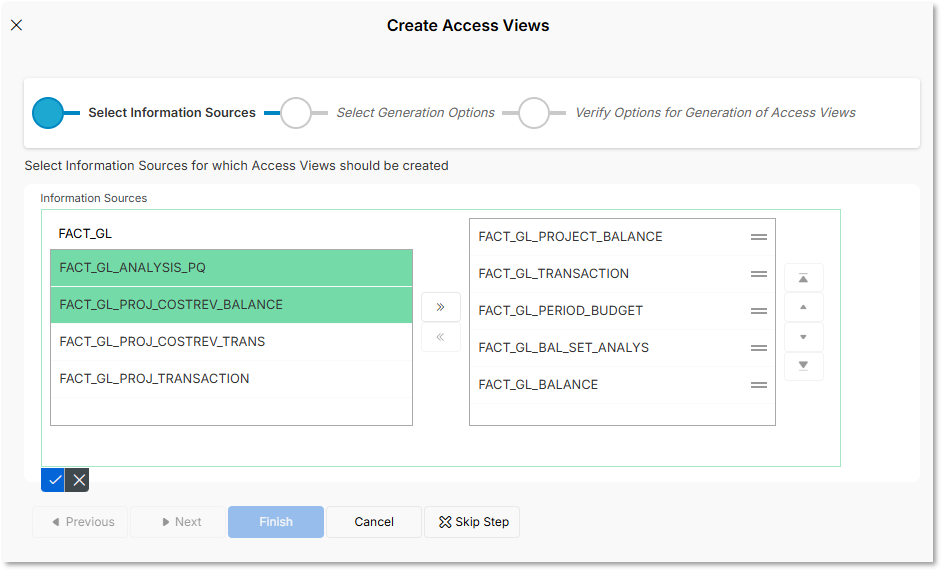This screenshot has width=942, height=571.
Task: Move items back left with double-chevron button
Action: point(440,337)
